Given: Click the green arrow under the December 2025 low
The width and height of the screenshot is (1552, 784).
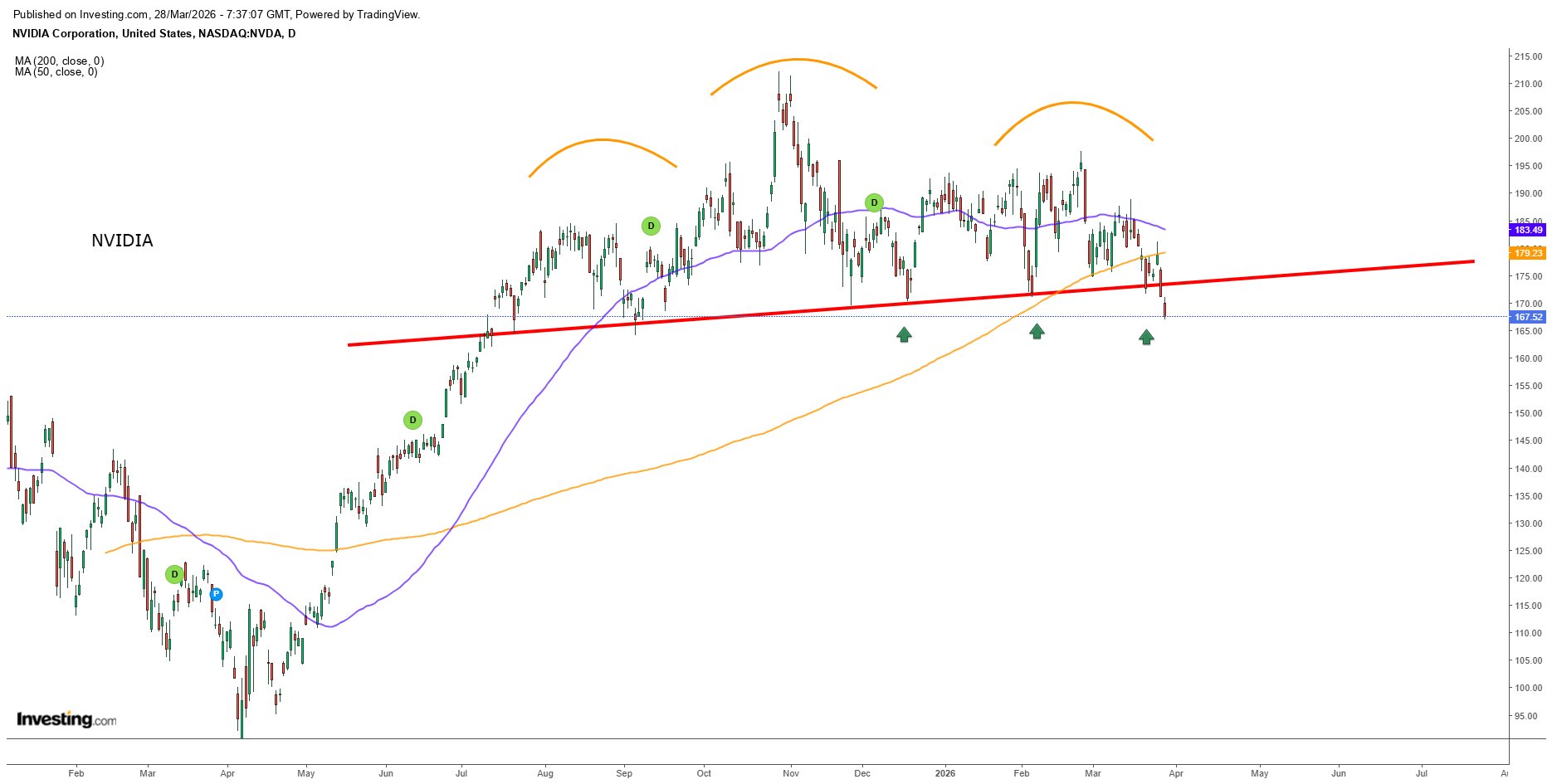Looking at the screenshot, I should pyautogui.click(x=904, y=334).
